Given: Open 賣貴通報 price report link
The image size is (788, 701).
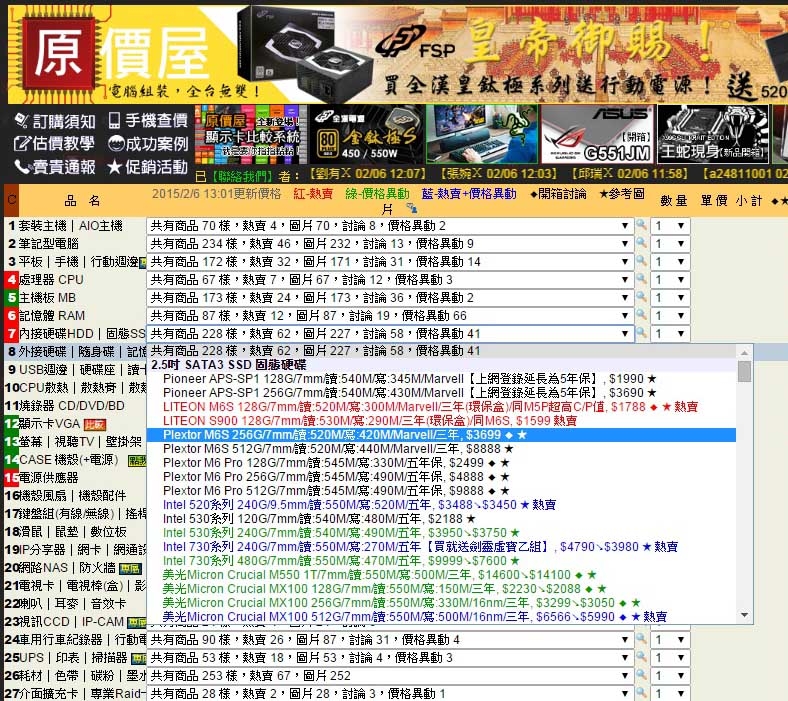Looking at the screenshot, I should (55, 167).
